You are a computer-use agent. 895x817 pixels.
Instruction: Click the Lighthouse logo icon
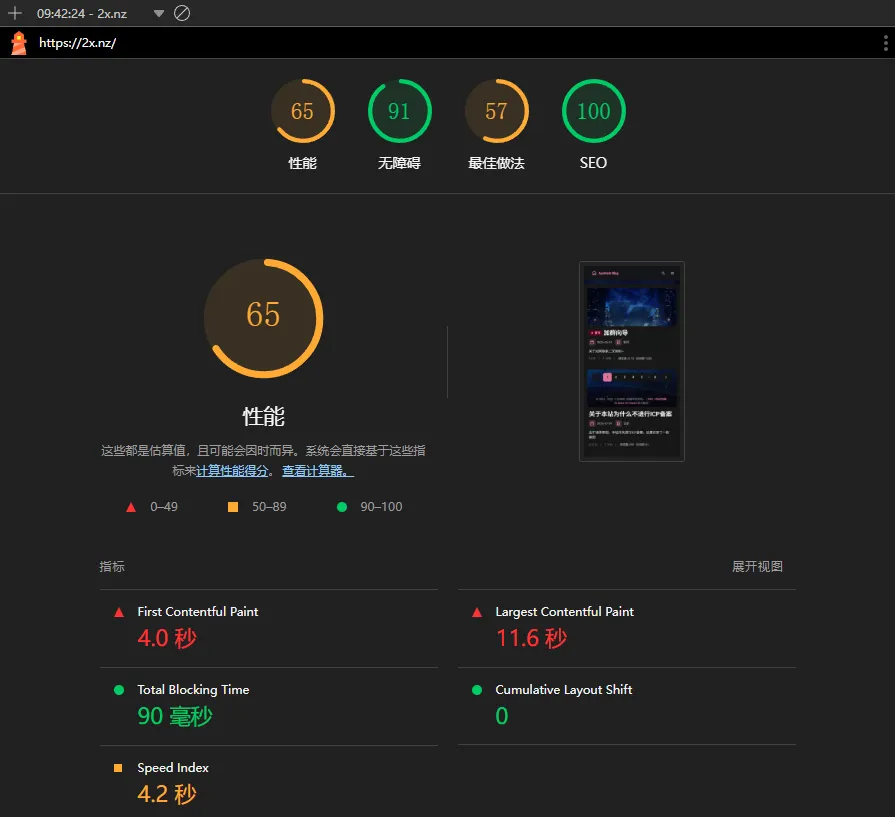pos(18,43)
